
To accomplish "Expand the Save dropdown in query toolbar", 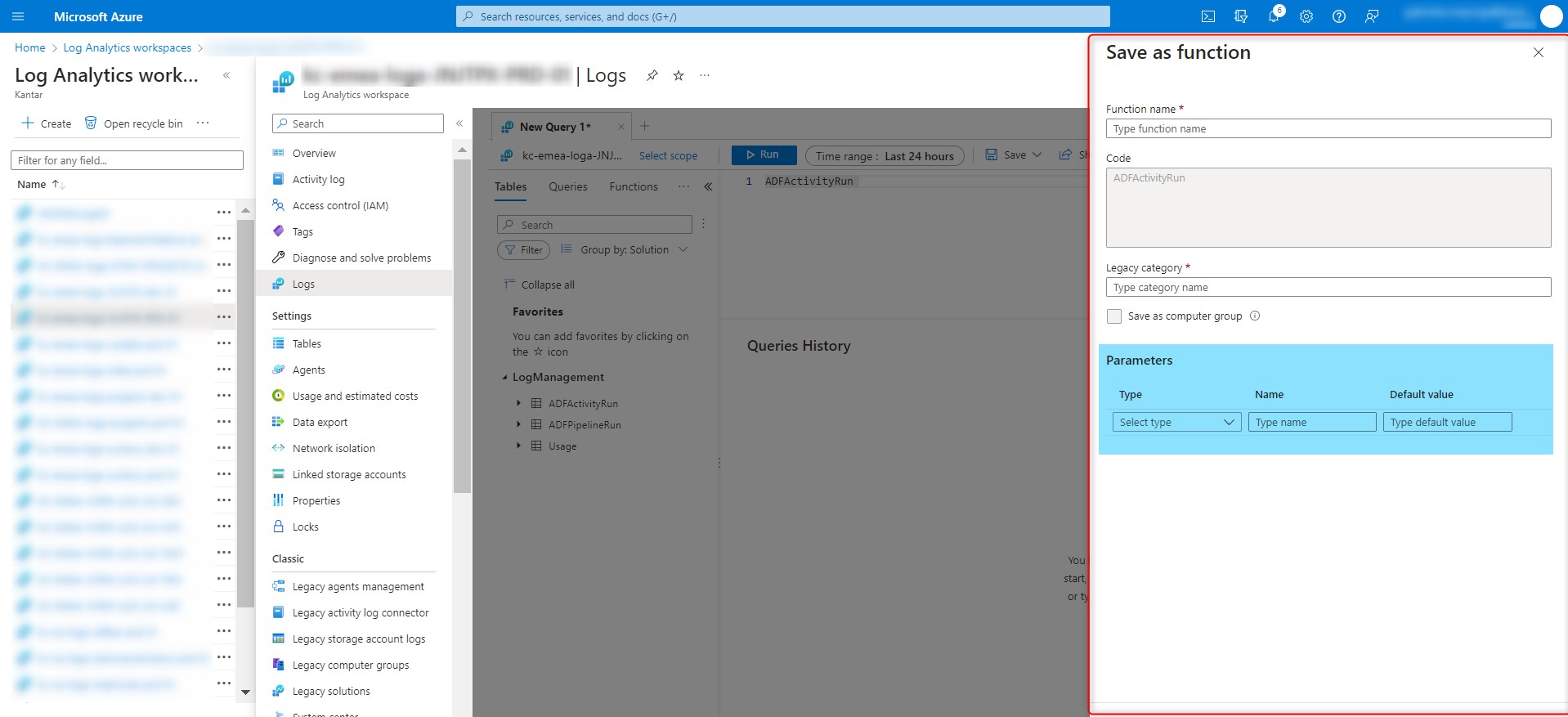I will [x=1037, y=155].
